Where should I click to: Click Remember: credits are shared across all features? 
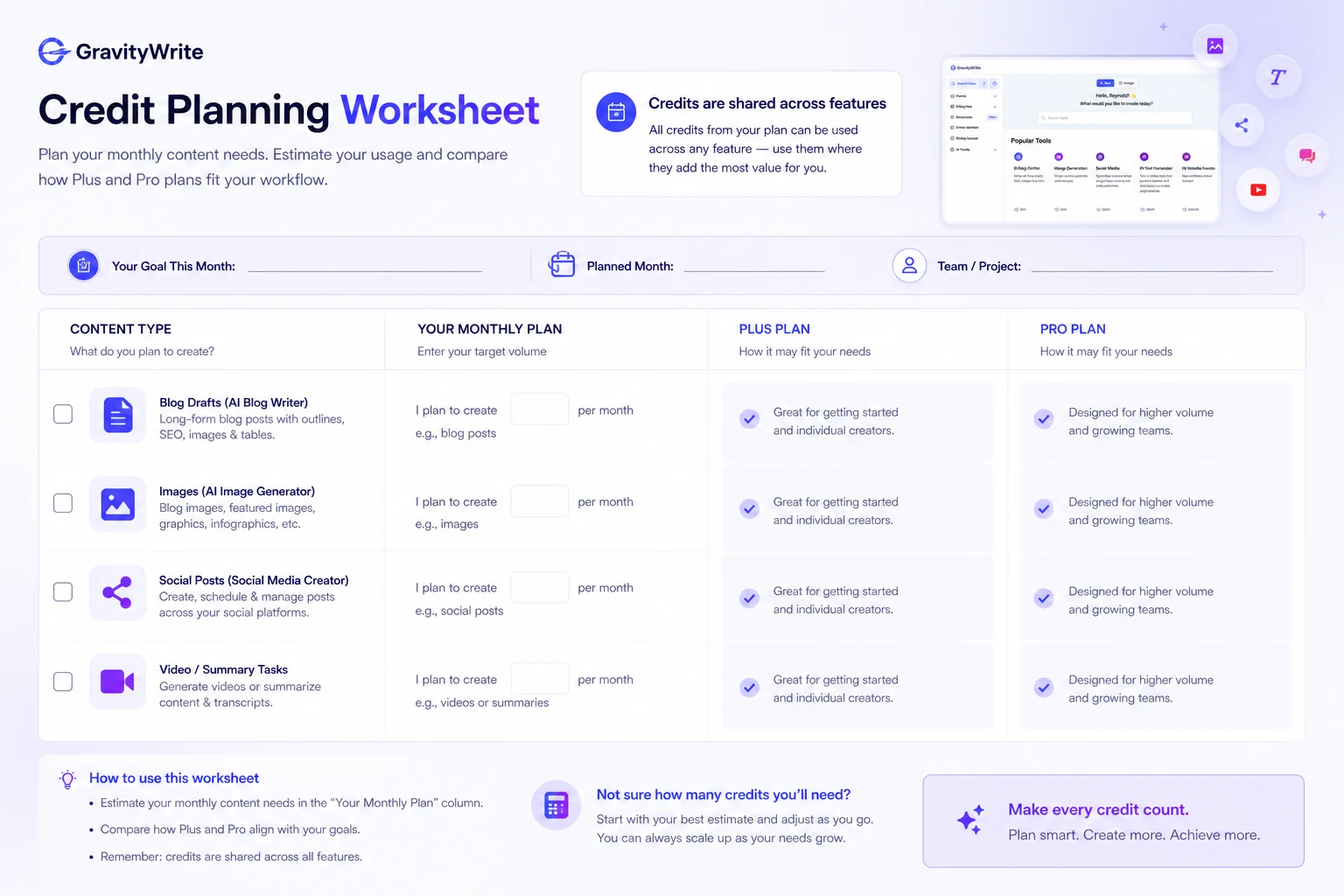pyautogui.click(x=231, y=857)
